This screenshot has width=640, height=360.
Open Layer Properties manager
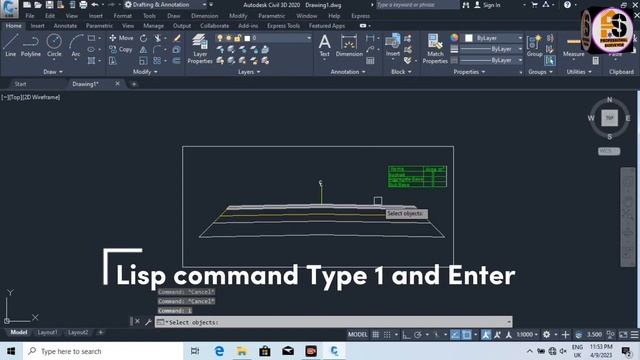[x=200, y=49]
